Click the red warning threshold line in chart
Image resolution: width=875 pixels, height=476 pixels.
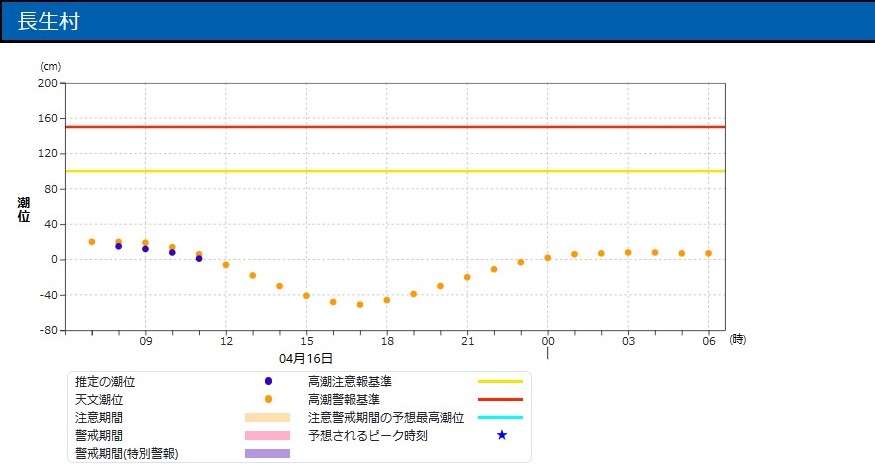[395, 127]
